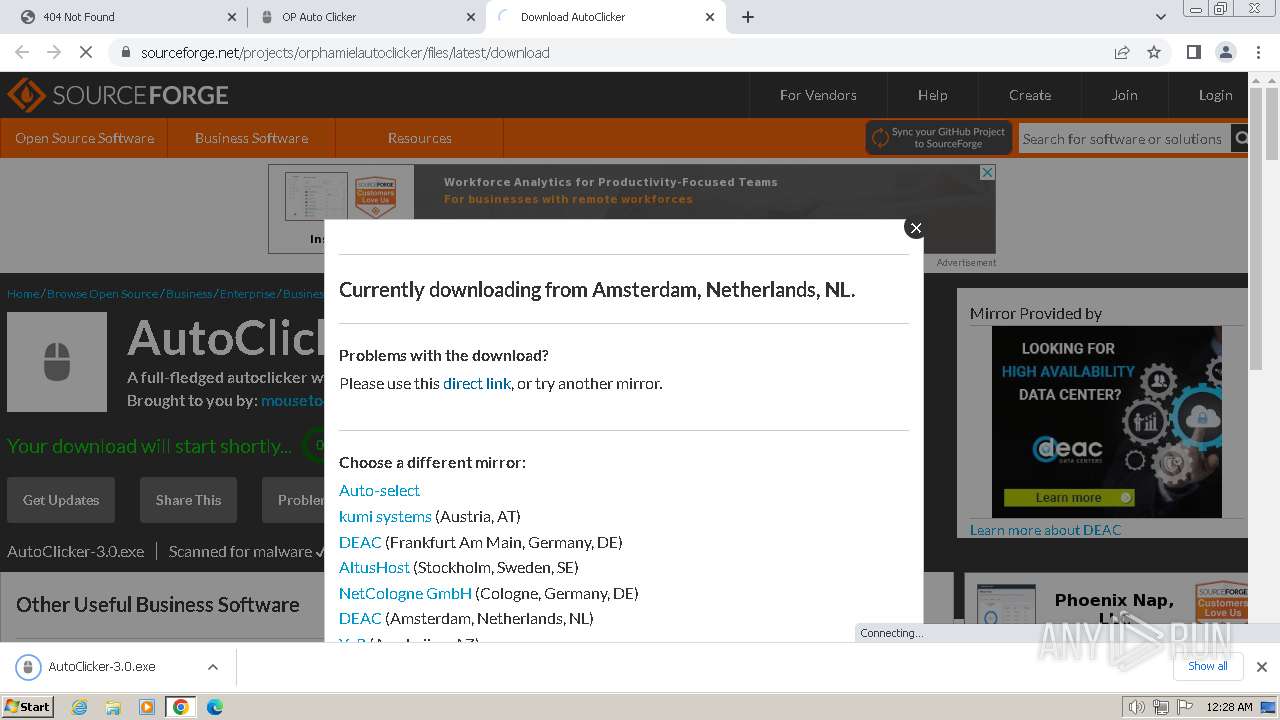This screenshot has height=720, width=1280.
Task: Open the Open Source Software tab
Action: pyautogui.click(x=84, y=138)
